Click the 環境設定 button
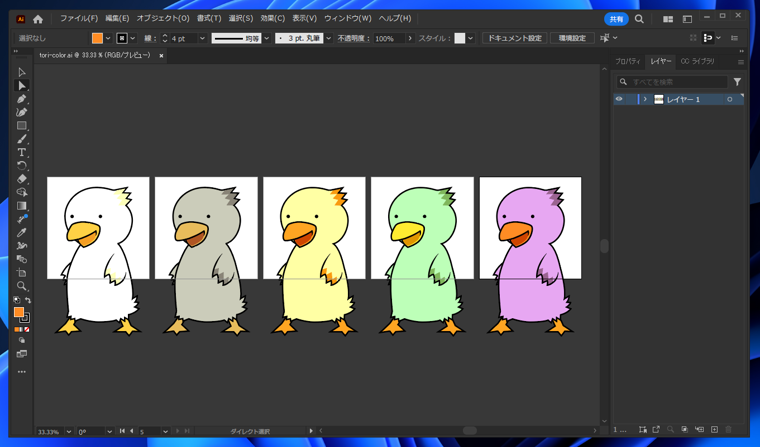 coord(572,38)
